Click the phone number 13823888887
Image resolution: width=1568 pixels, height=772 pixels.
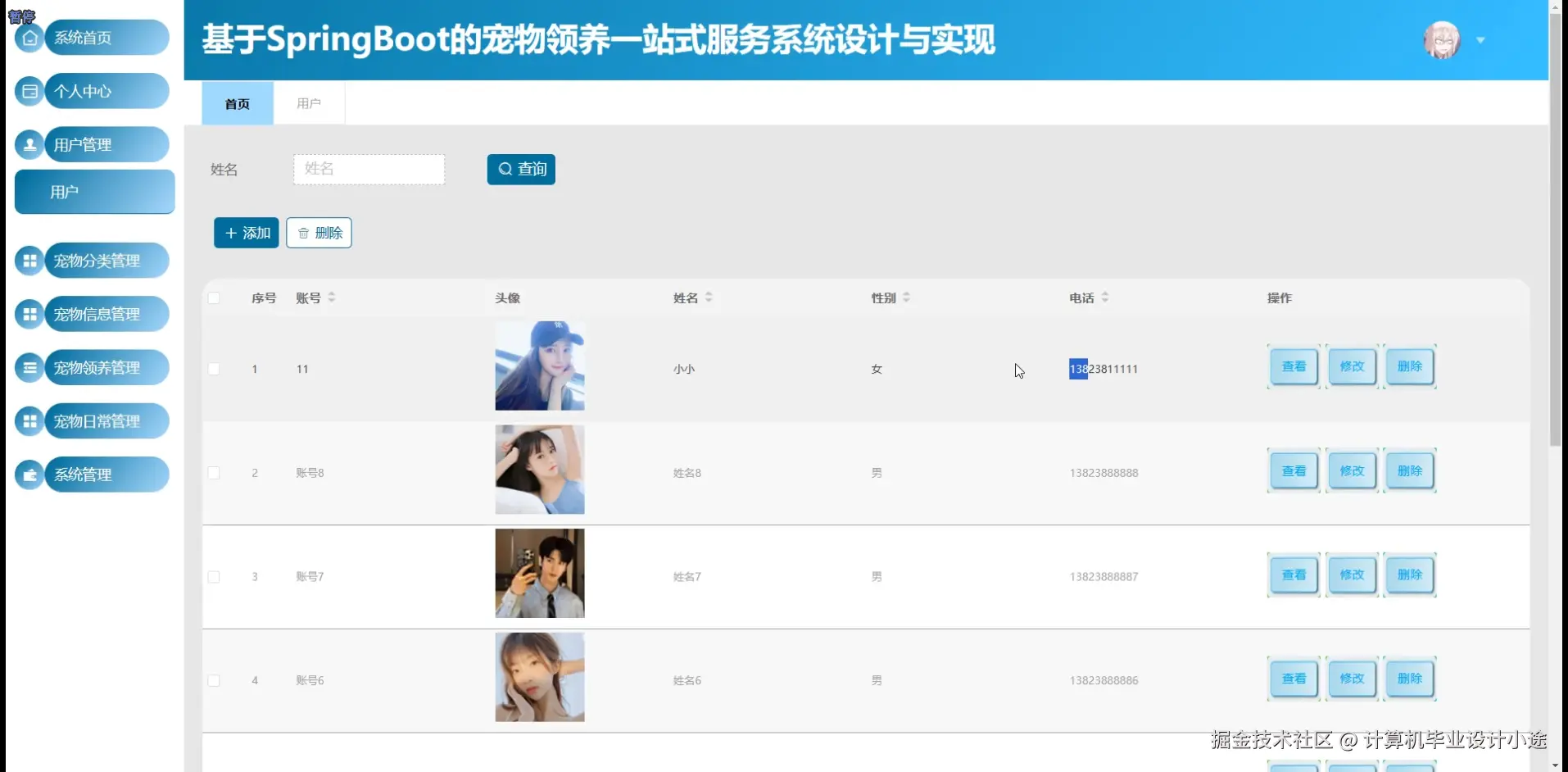[x=1103, y=577]
